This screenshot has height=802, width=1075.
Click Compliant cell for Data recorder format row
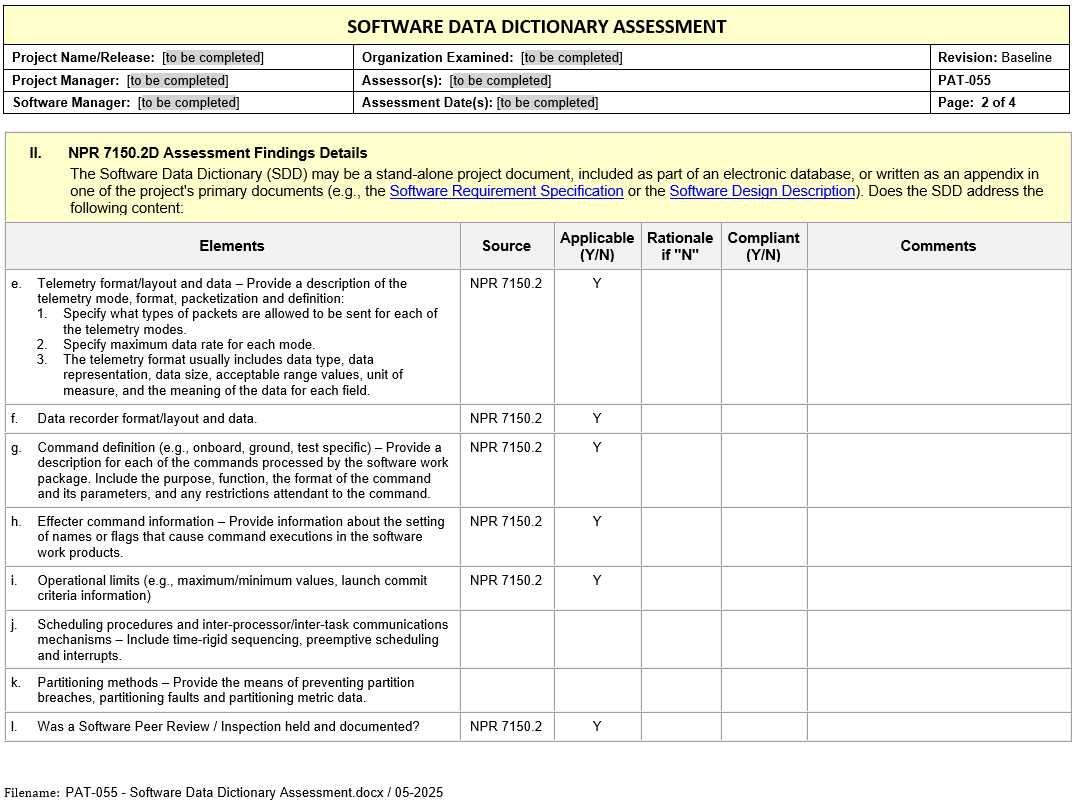click(764, 419)
